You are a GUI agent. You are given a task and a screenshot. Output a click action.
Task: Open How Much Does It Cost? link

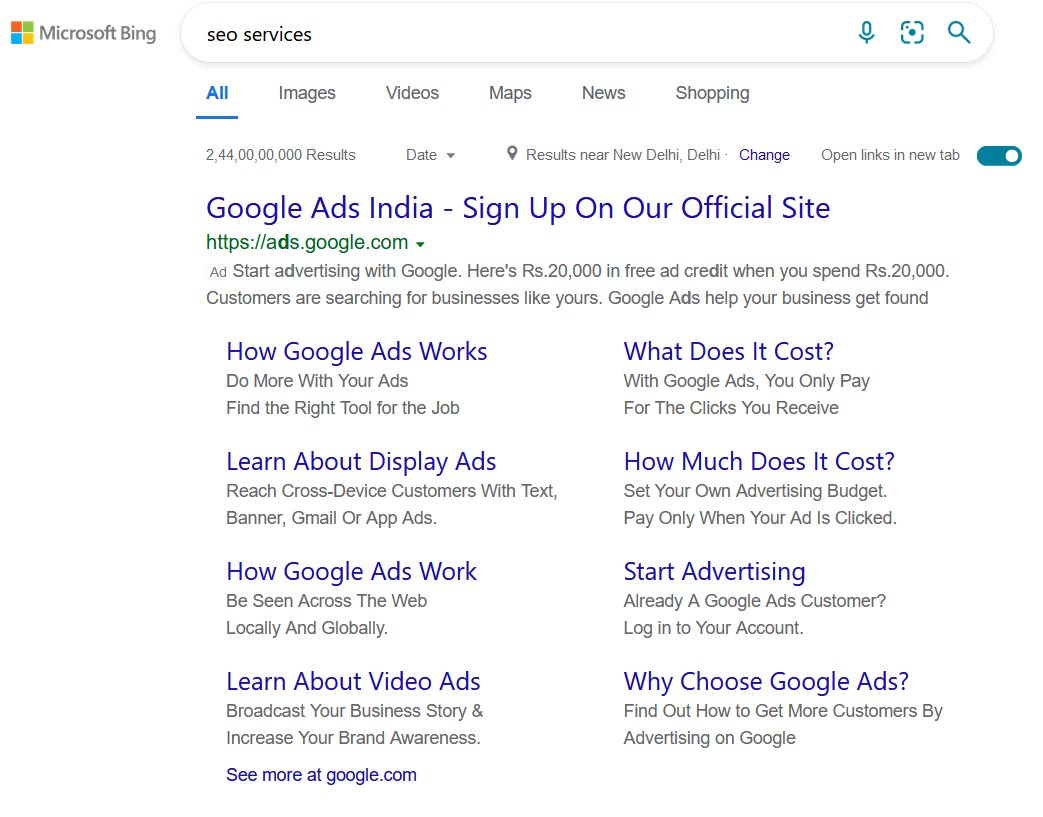(759, 461)
